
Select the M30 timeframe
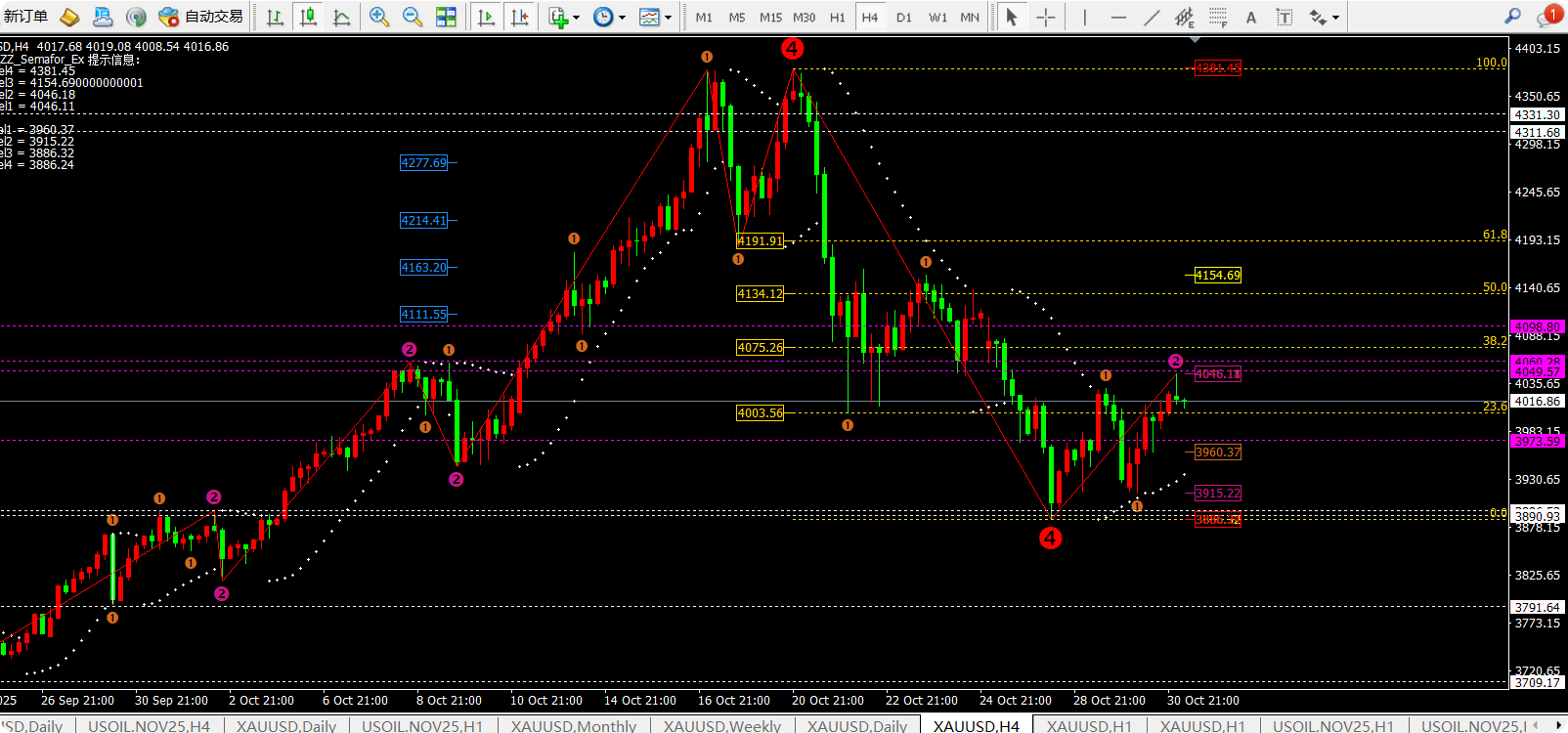804,18
